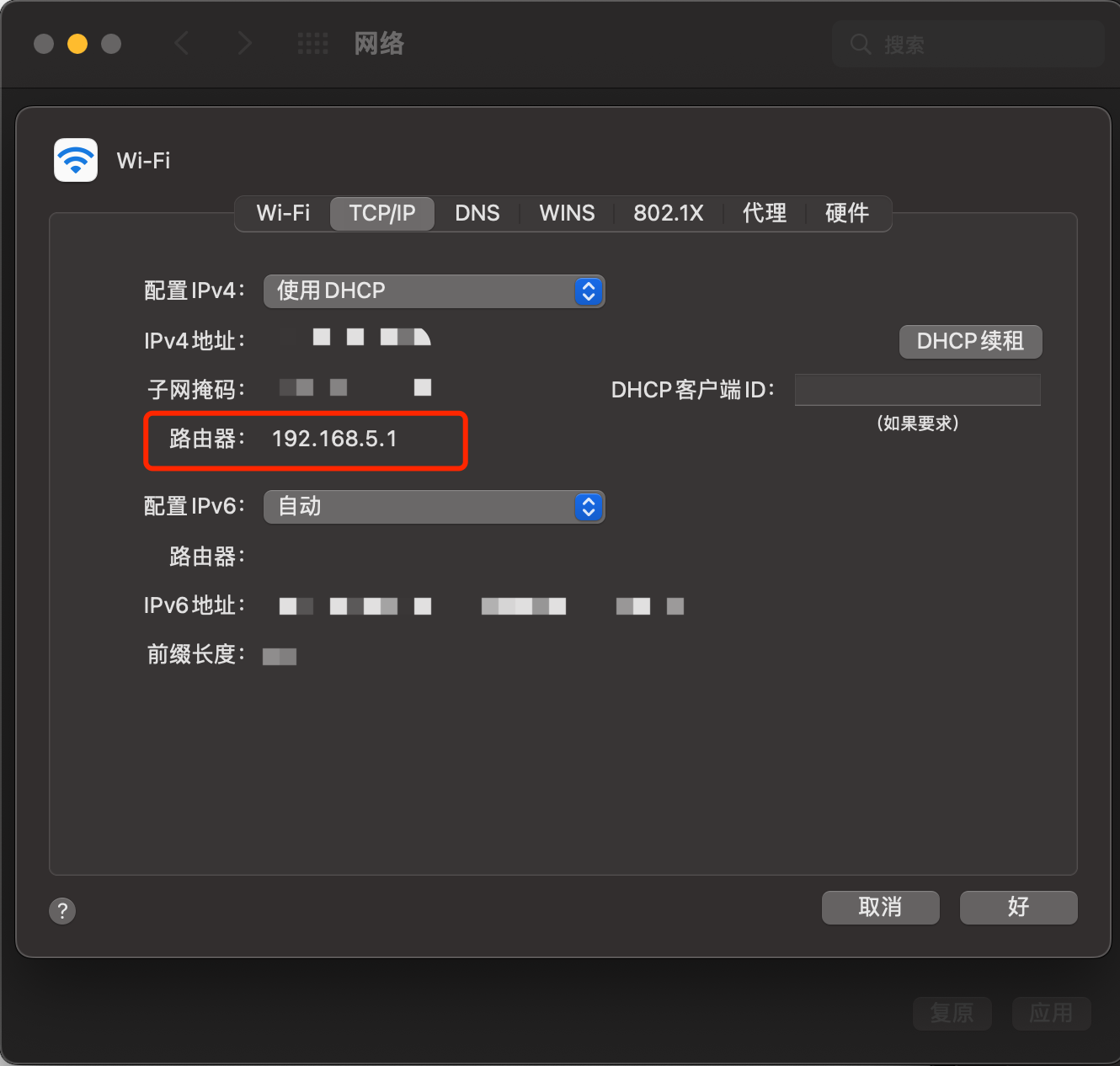Click the 子网掩码 label

coord(196,390)
